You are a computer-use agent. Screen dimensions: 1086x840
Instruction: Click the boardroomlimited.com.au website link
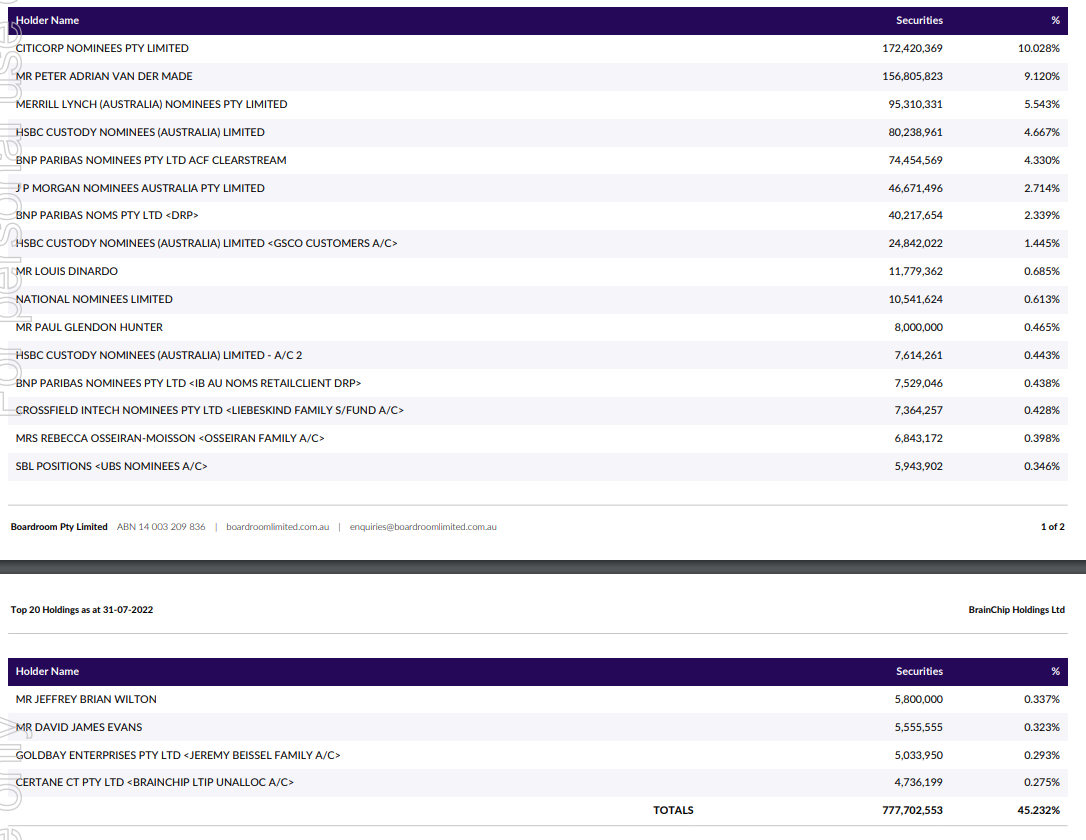[x=277, y=527]
